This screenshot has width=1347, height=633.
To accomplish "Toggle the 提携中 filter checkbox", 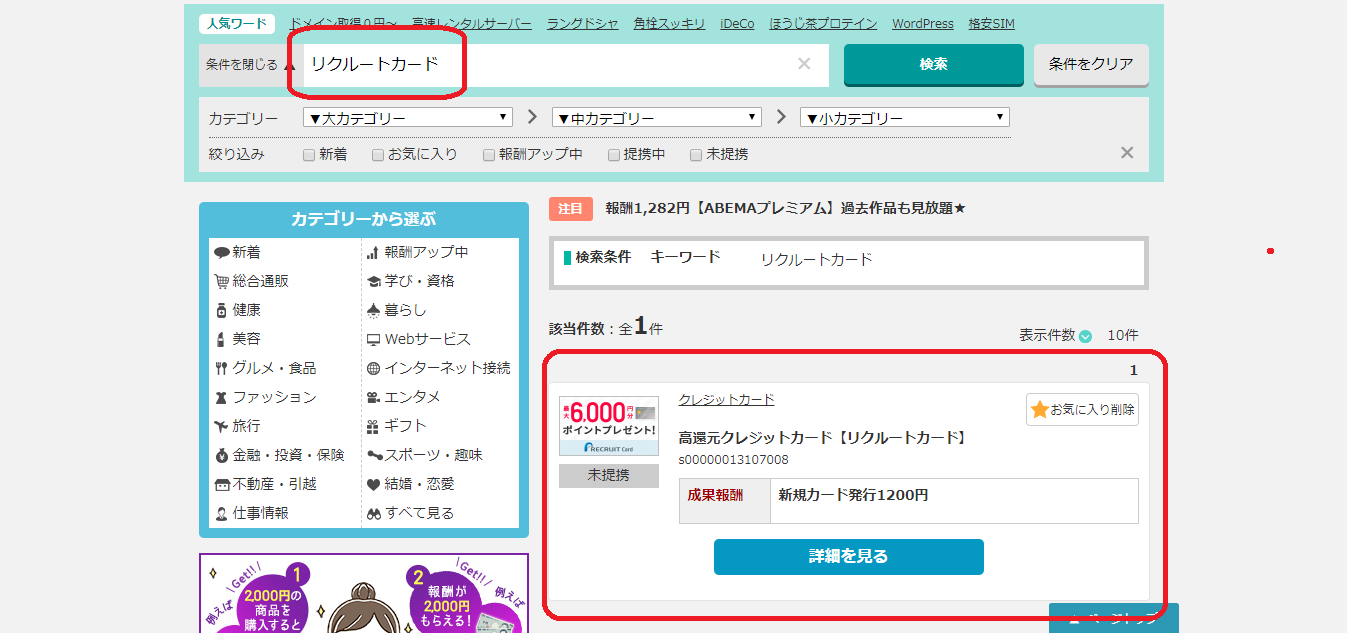I will 614,155.
